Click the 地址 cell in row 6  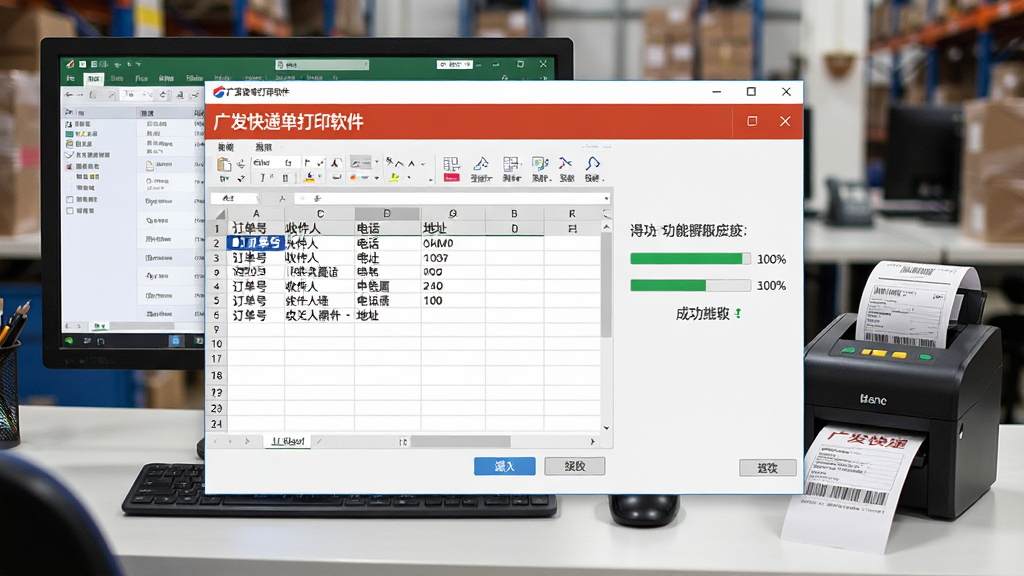pos(388,315)
